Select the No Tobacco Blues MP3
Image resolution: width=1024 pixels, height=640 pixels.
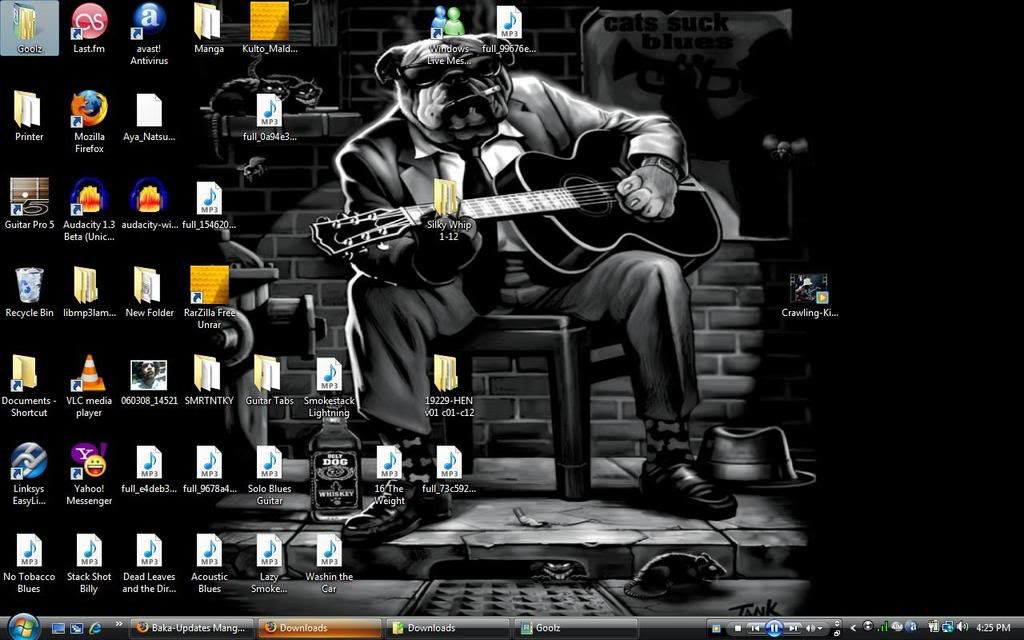29,563
